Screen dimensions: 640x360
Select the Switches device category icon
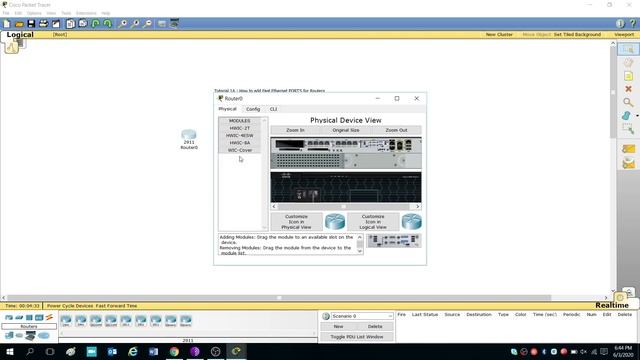coord(19,317)
